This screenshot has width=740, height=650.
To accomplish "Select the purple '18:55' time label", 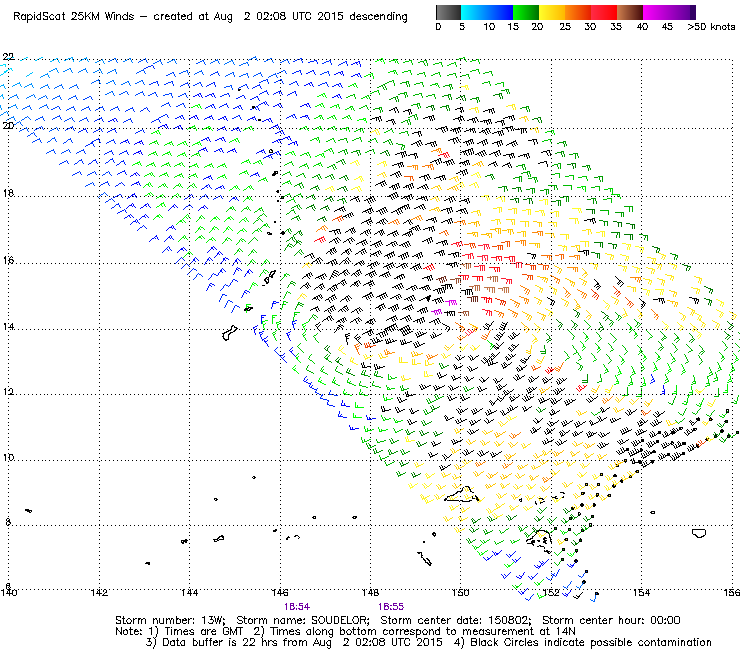I will point(391,607).
